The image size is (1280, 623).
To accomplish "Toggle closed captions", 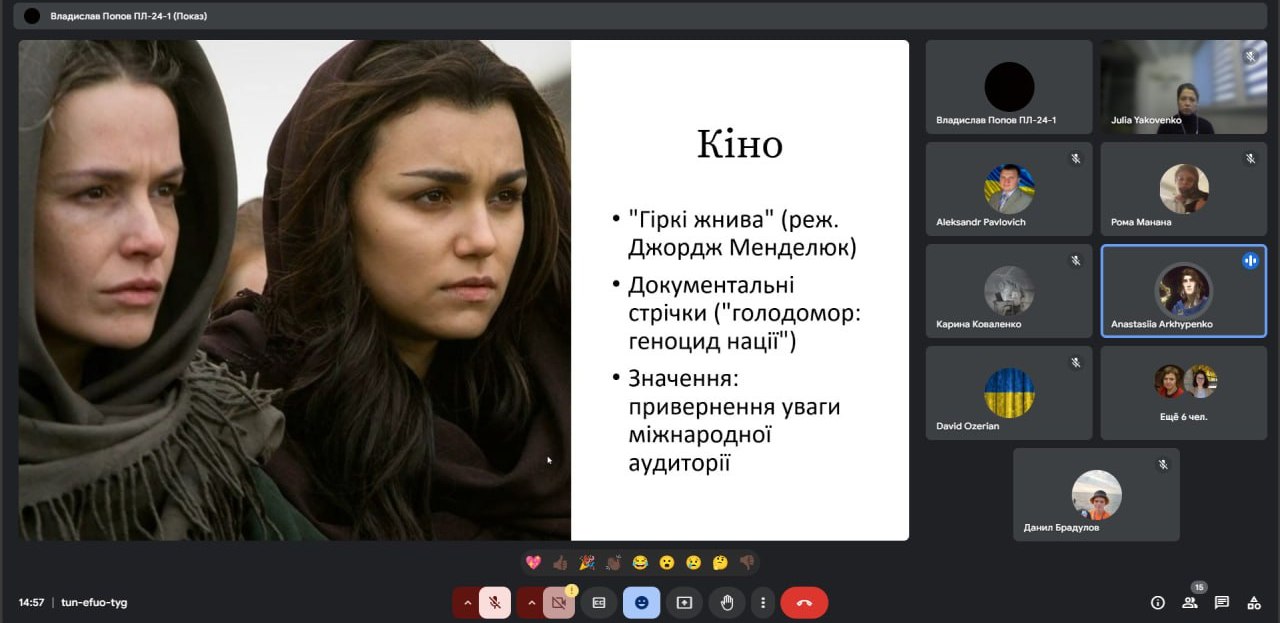I will (x=599, y=603).
